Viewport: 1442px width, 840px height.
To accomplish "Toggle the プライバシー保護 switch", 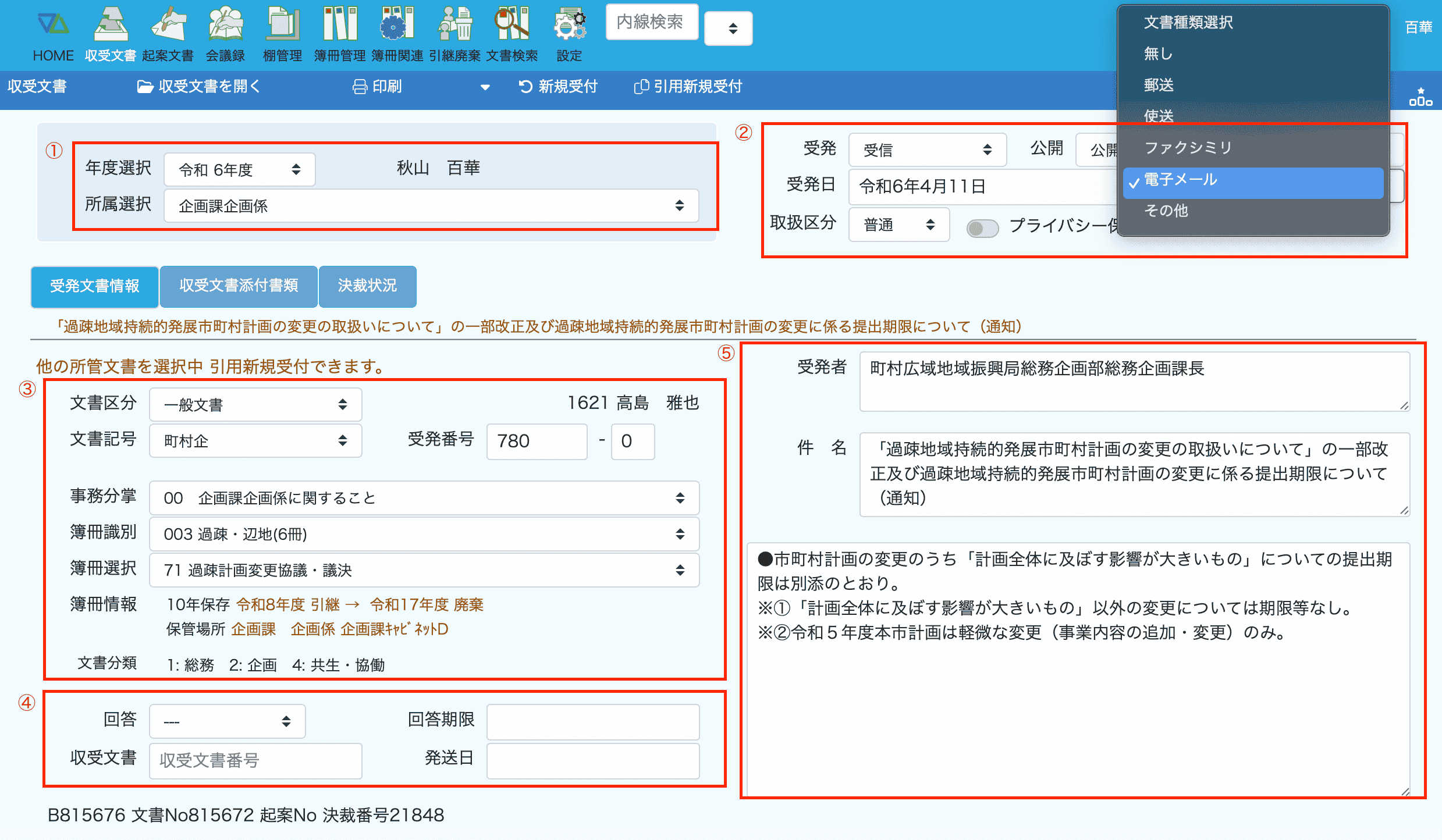I will pyautogui.click(x=982, y=228).
